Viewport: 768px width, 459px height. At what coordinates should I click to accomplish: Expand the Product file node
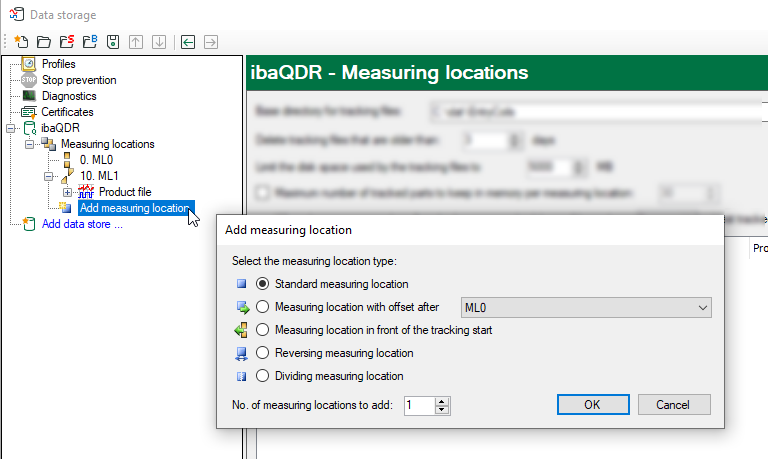pyautogui.click(x=67, y=193)
